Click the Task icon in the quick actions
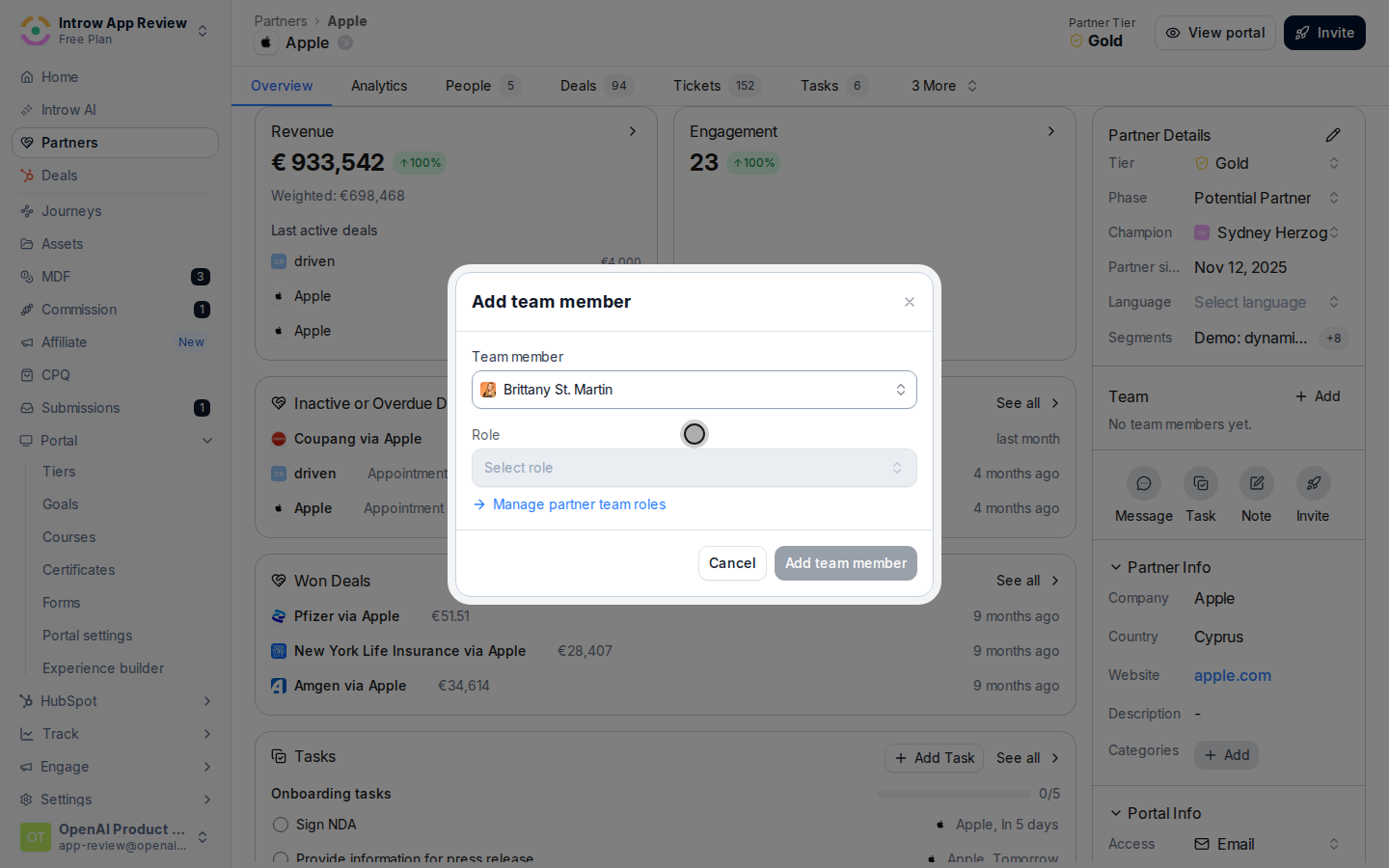 point(1201,483)
